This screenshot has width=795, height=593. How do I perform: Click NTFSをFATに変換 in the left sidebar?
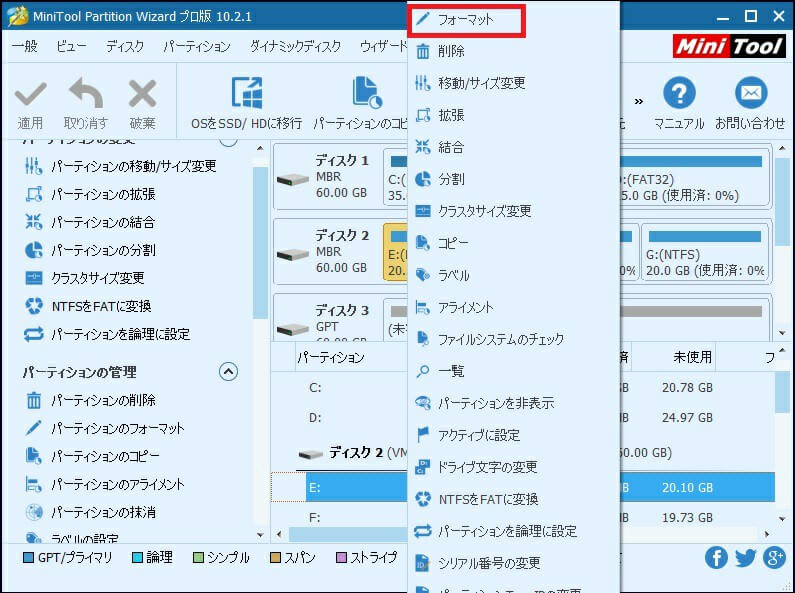coord(101,306)
